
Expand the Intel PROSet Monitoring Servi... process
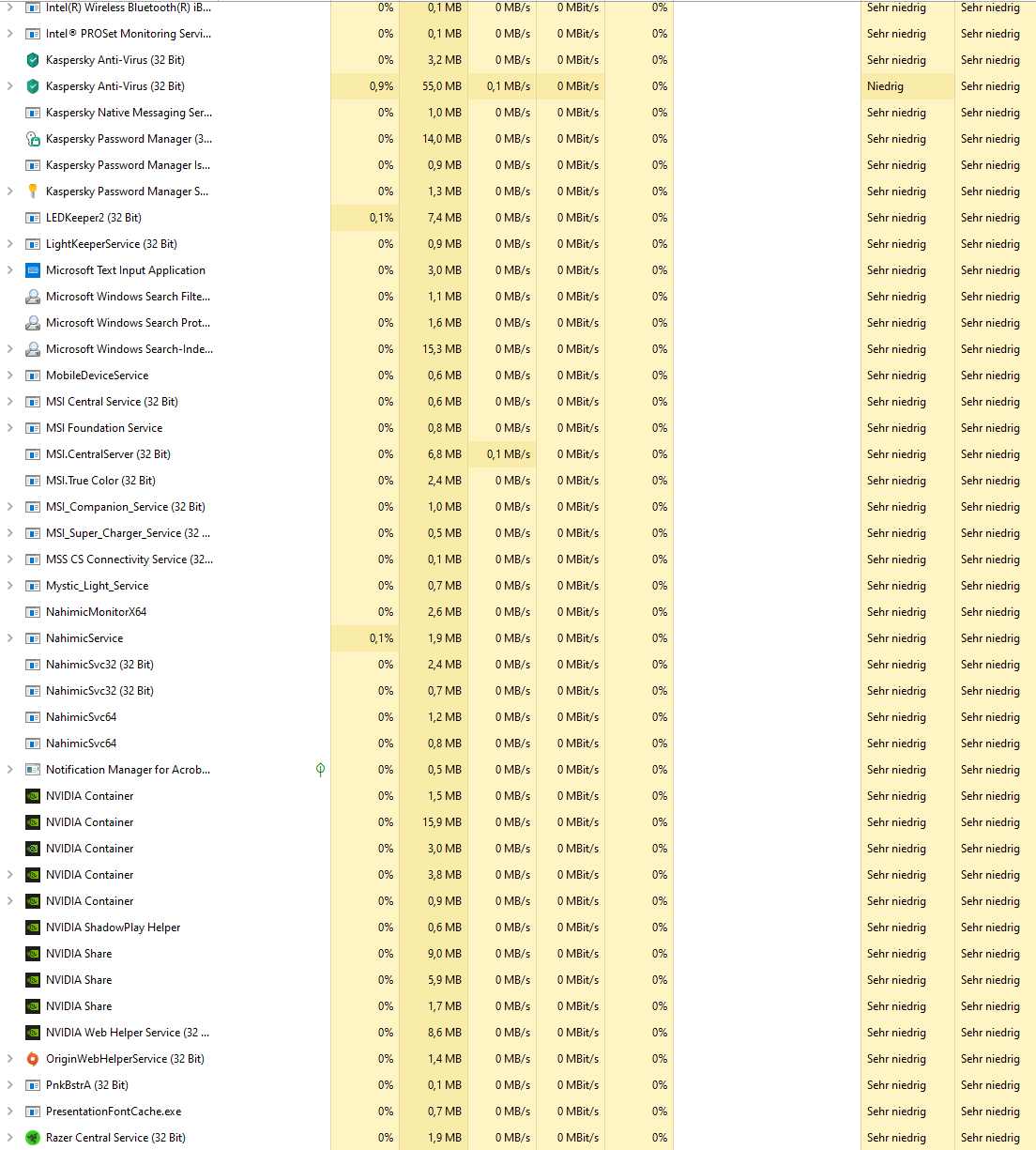[9, 34]
